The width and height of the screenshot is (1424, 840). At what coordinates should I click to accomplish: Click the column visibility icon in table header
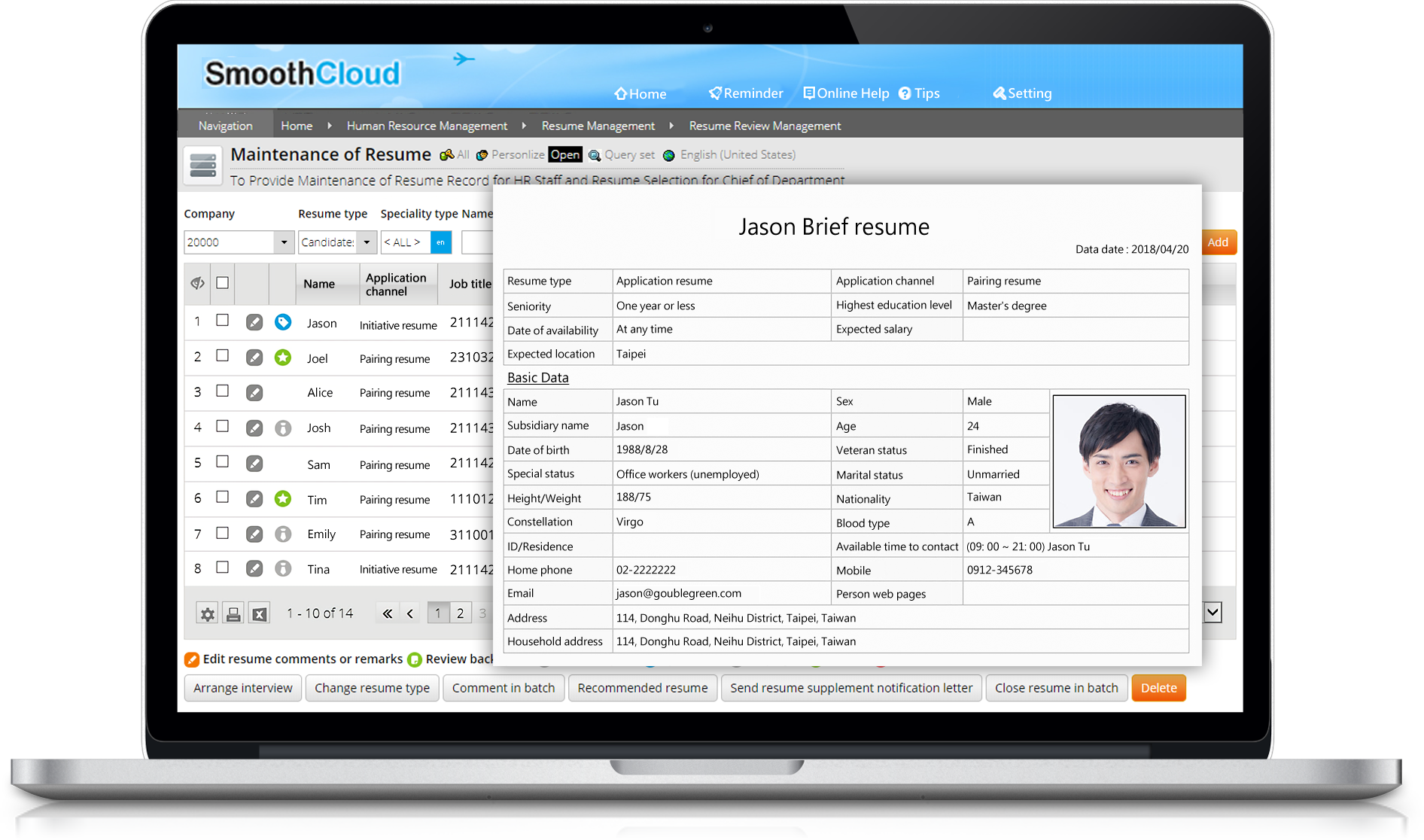point(197,283)
